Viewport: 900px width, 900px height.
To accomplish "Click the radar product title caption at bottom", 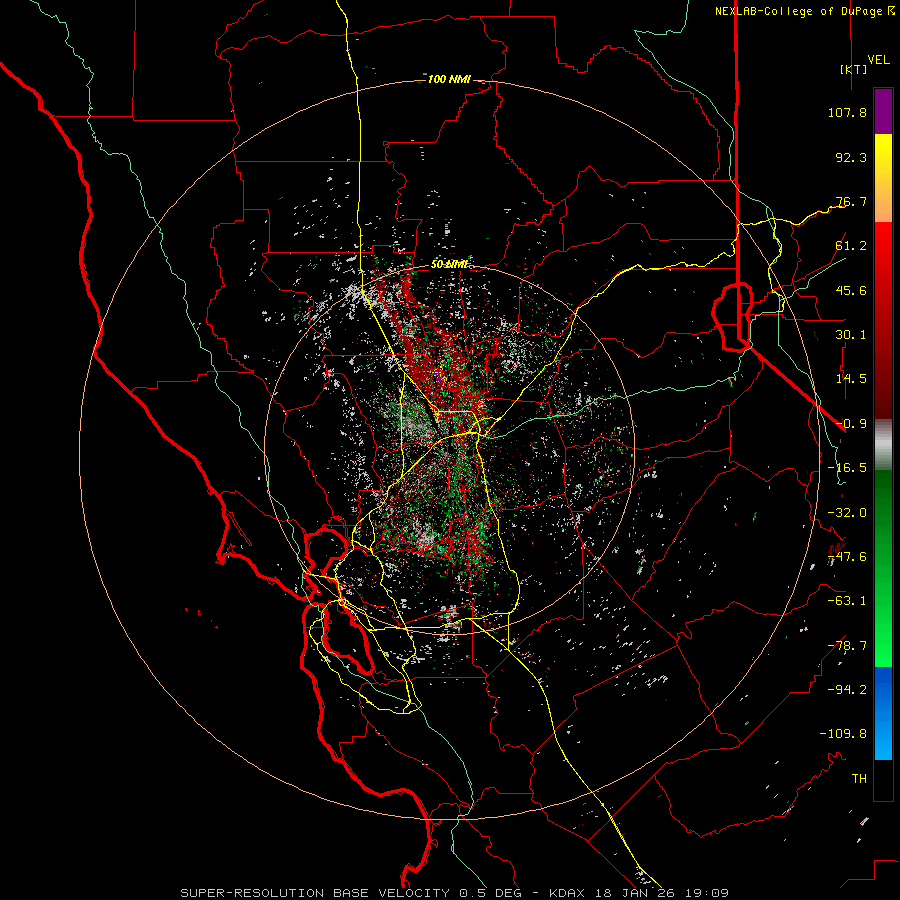I will tap(455, 893).
